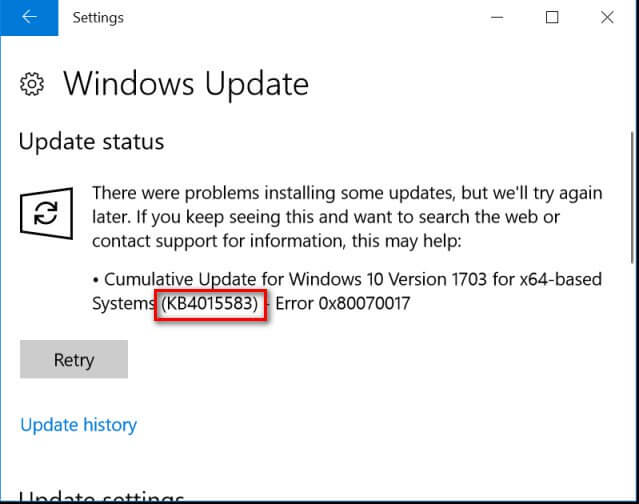Minimize the Settings window

[497, 18]
